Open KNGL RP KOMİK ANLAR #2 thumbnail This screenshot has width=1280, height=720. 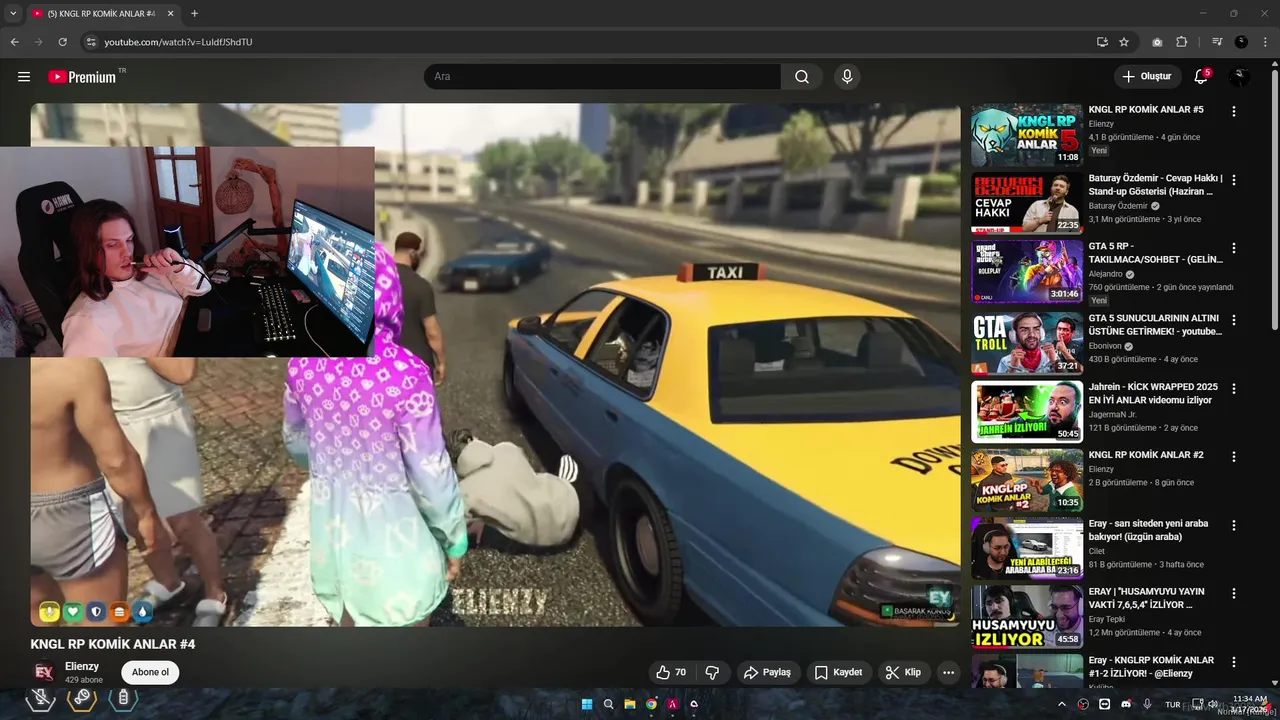point(1027,480)
